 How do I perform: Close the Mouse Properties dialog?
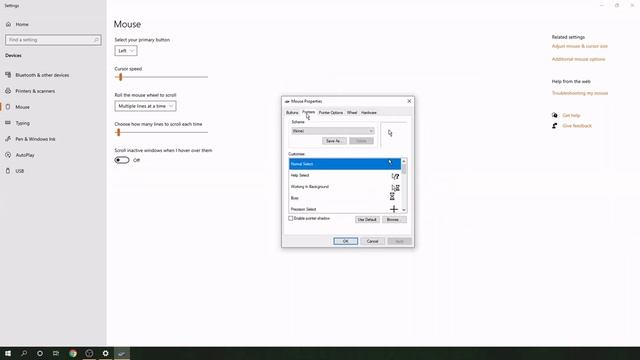pyautogui.click(x=409, y=101)
